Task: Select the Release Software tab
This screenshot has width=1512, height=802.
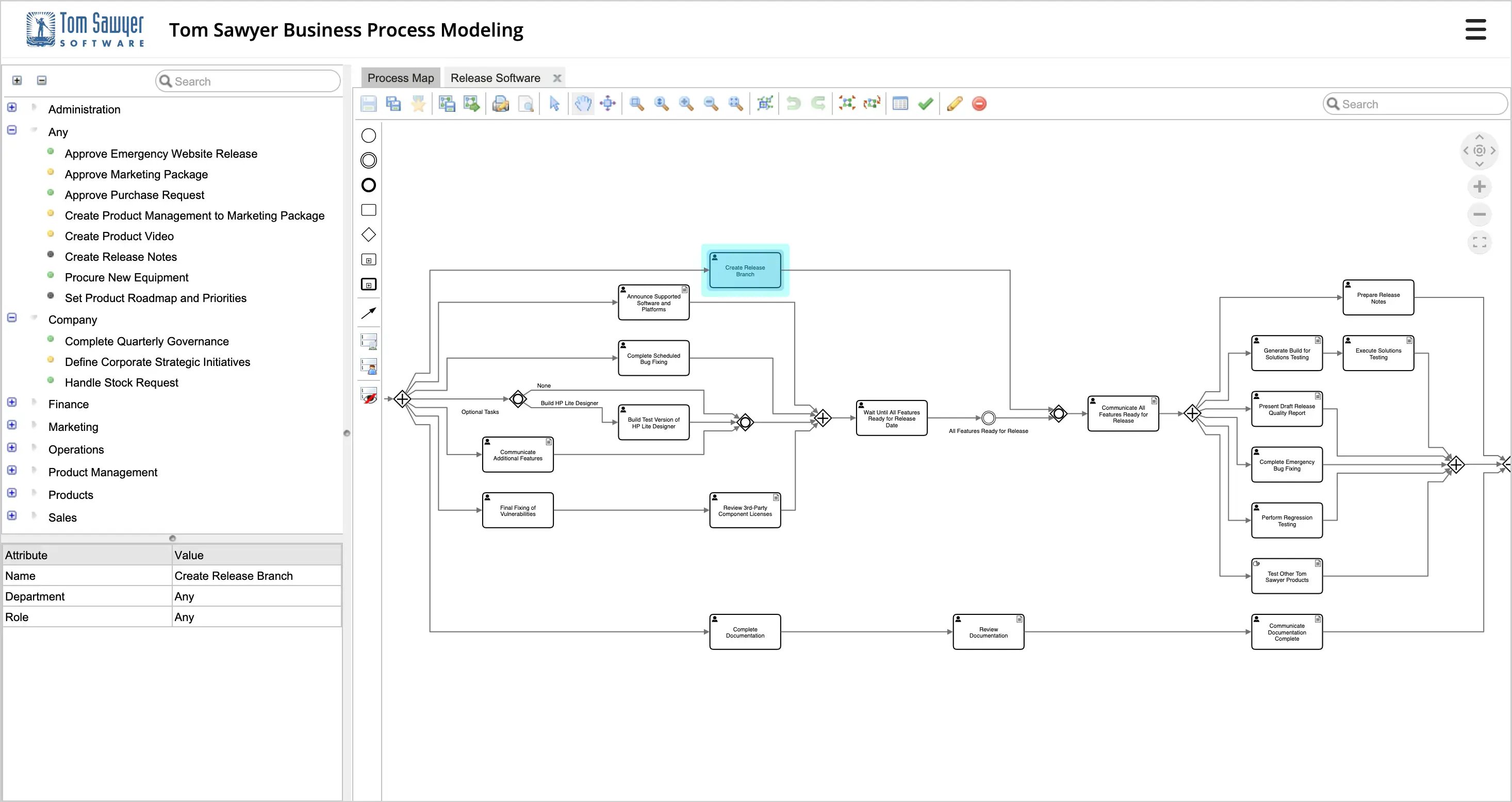Action: (496, 78)
